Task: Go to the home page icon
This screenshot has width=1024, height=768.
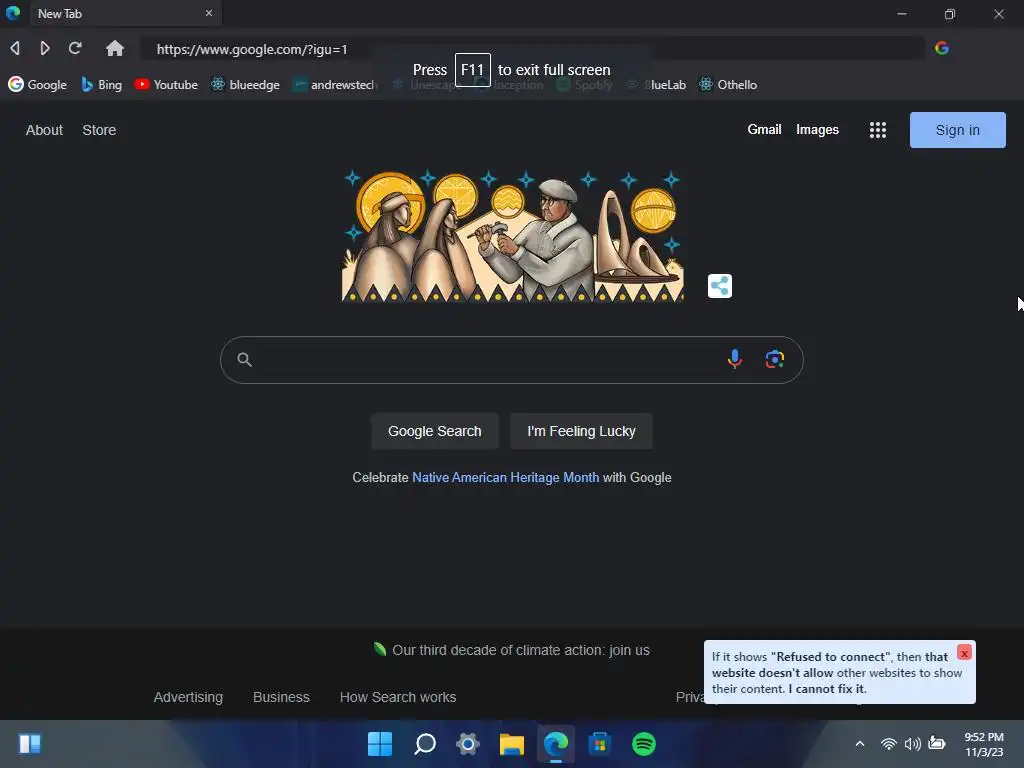Action: click(x=115, y=48)
